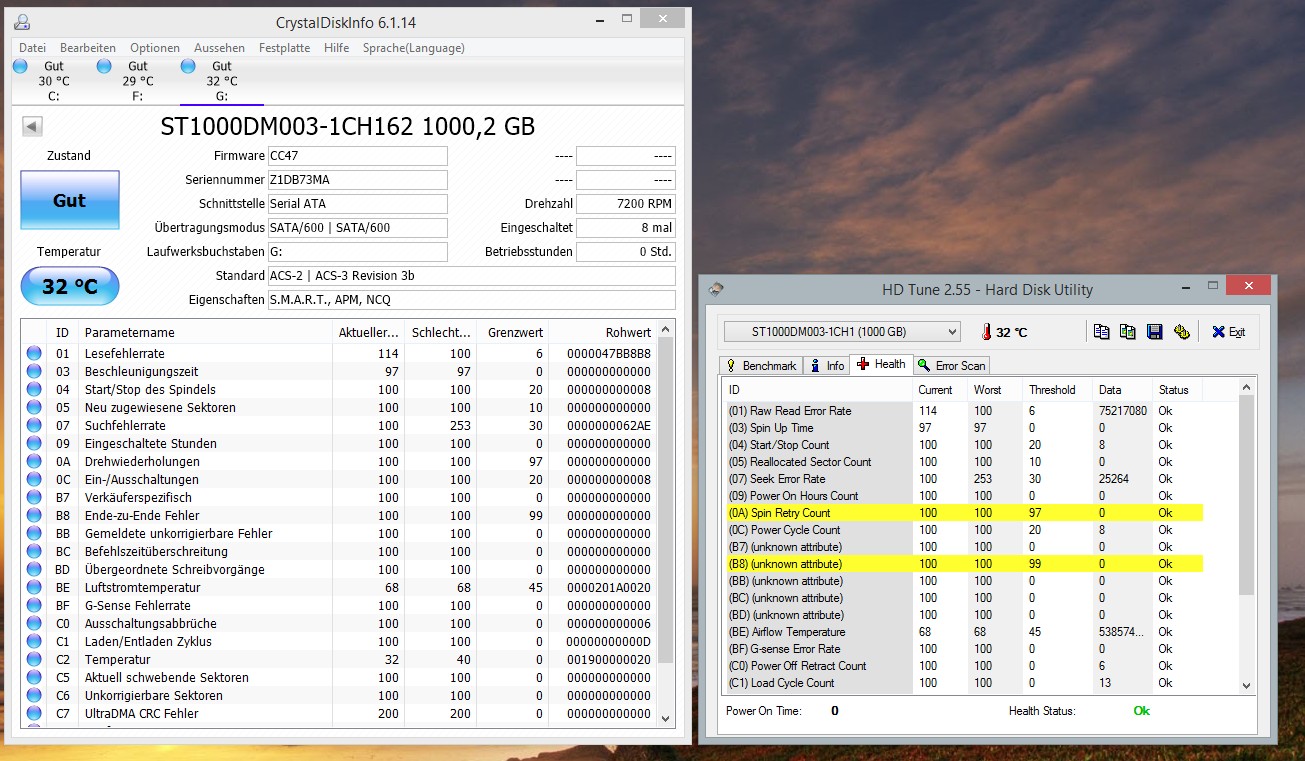This screenshot has width=1305, height=761.
Task: Select the Ende-zu-Ende Fehler row
Action: tap(340, 515)
